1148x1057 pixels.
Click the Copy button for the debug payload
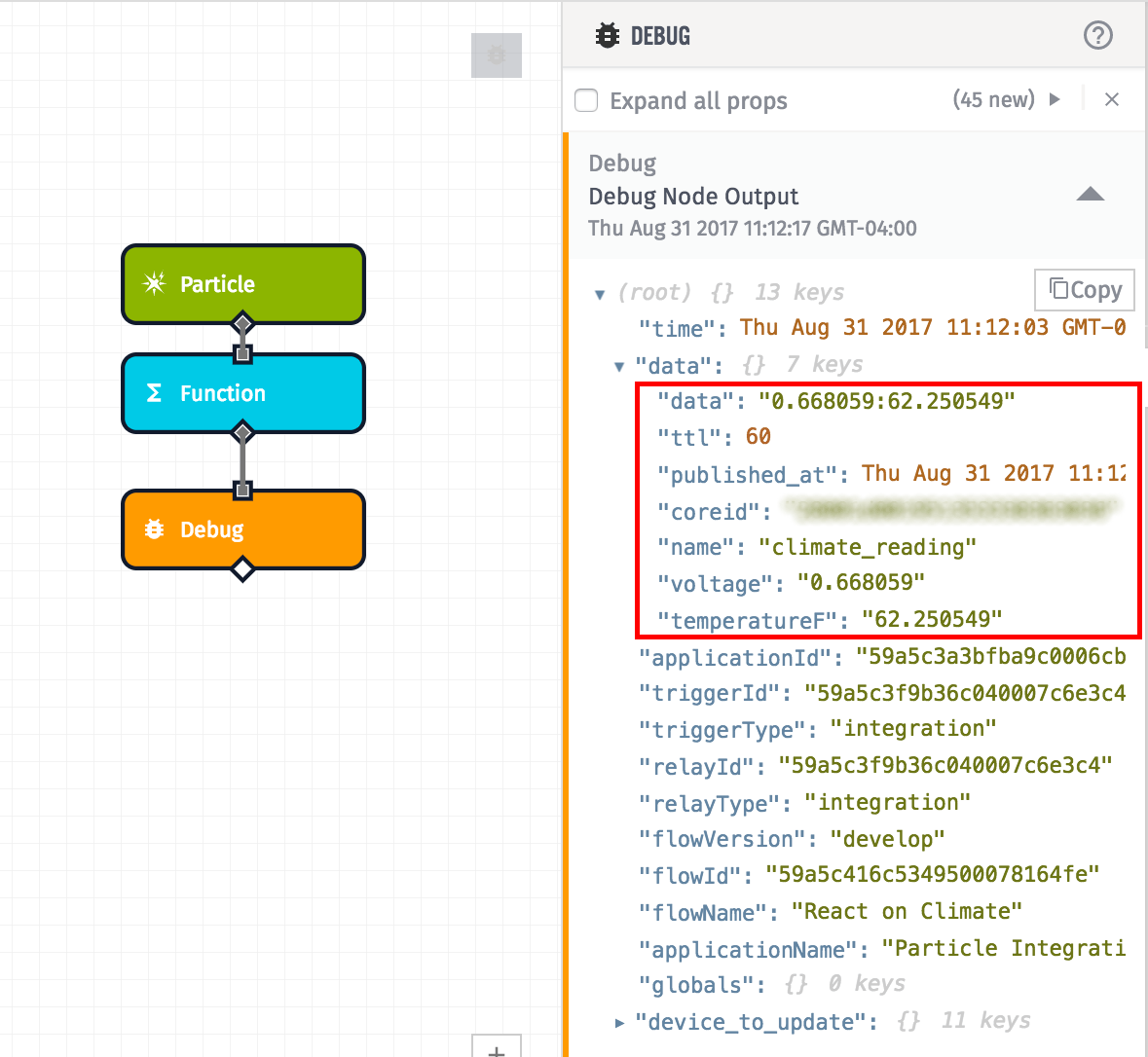pyautogui.click(x=1084, y=289)
